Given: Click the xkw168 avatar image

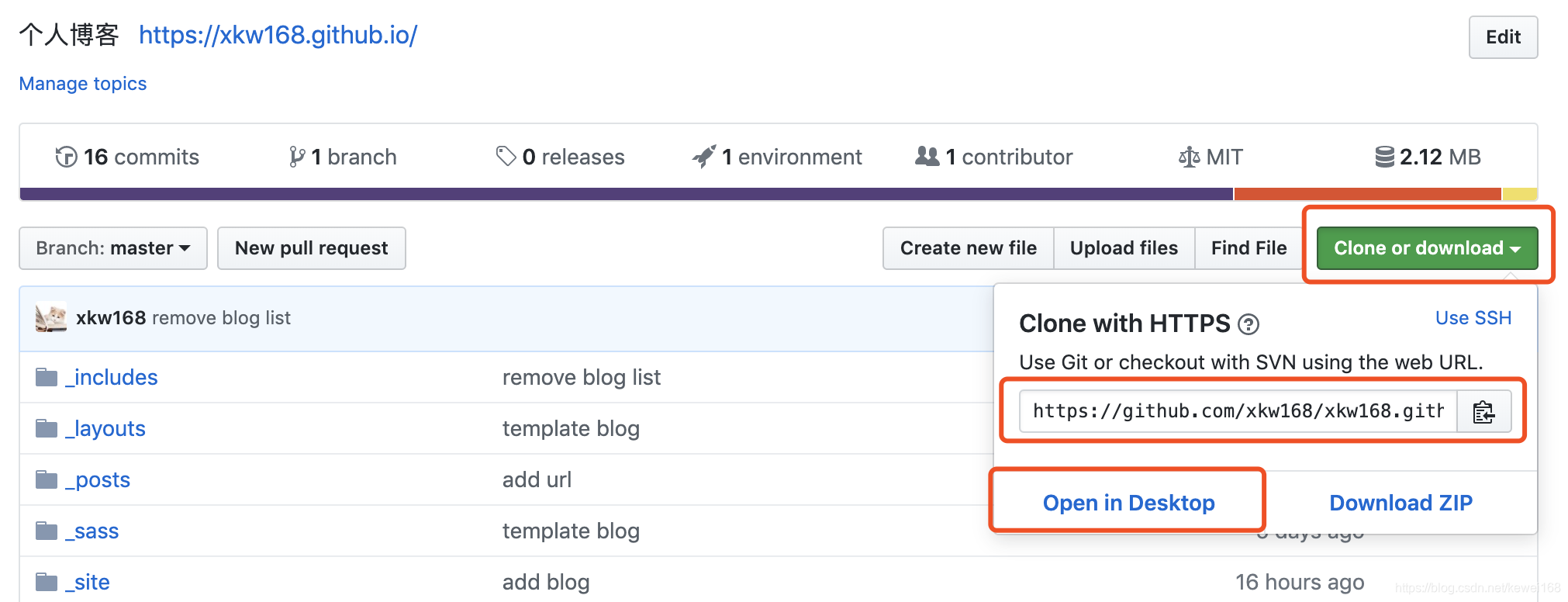Looking at the screenshot, I should 51,317.
